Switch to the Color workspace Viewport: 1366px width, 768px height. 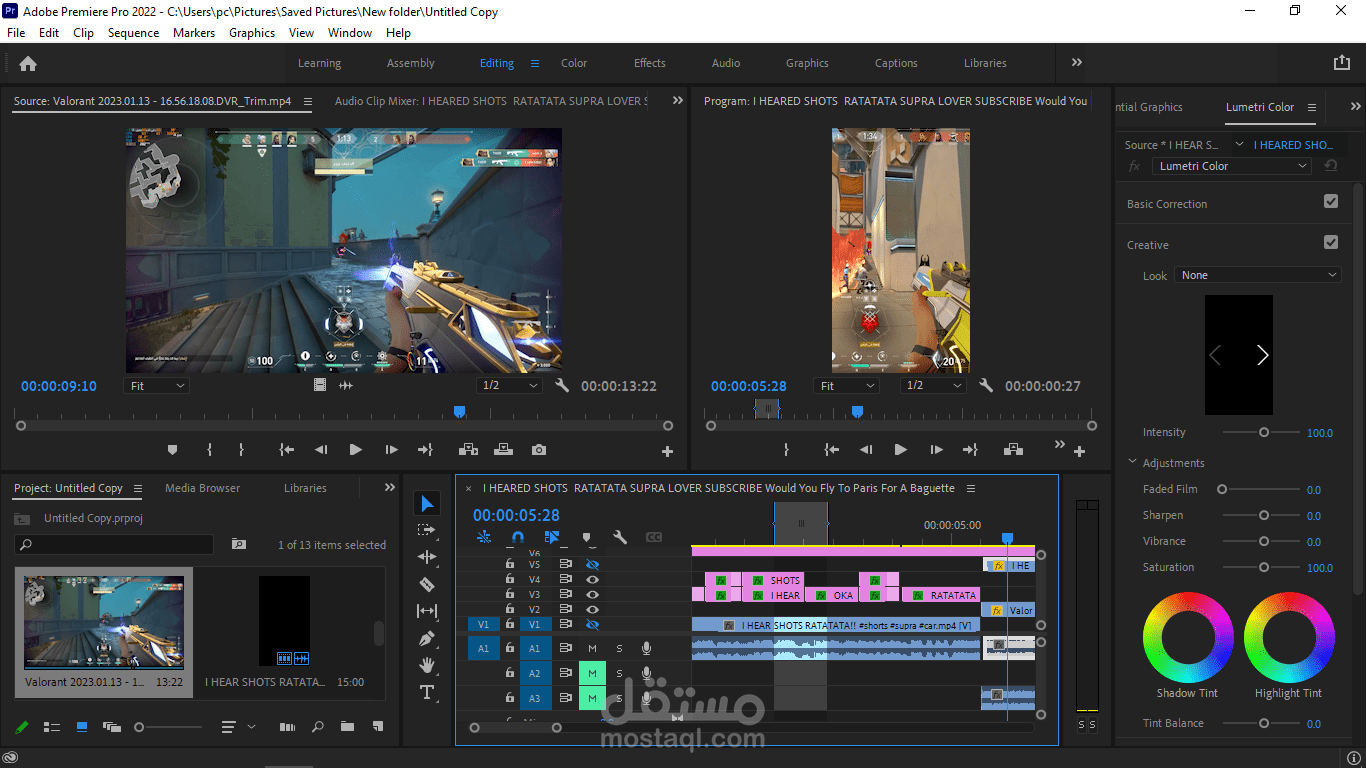tap(574, 63)
